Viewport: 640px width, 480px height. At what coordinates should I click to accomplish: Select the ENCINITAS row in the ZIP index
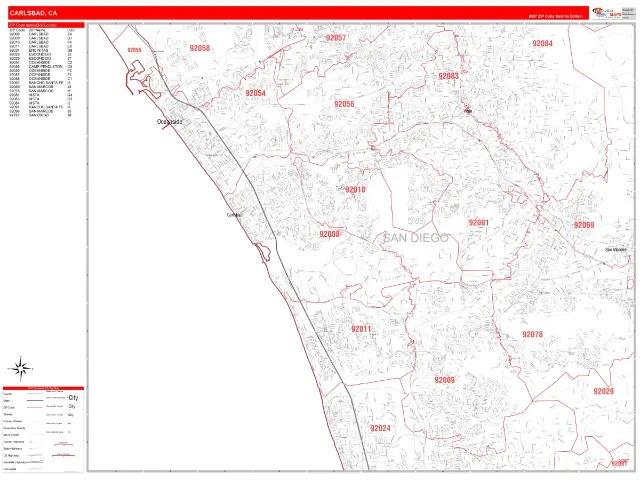point(41,51)
